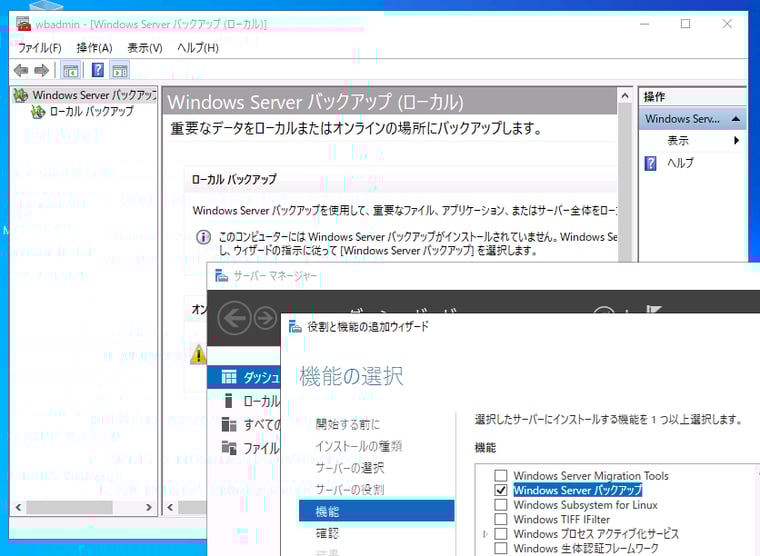Image resolution: width=760 pixels, height=556 pixels.
Task: Click the ローカル バックアップ section heading
Action: [234, 179]
